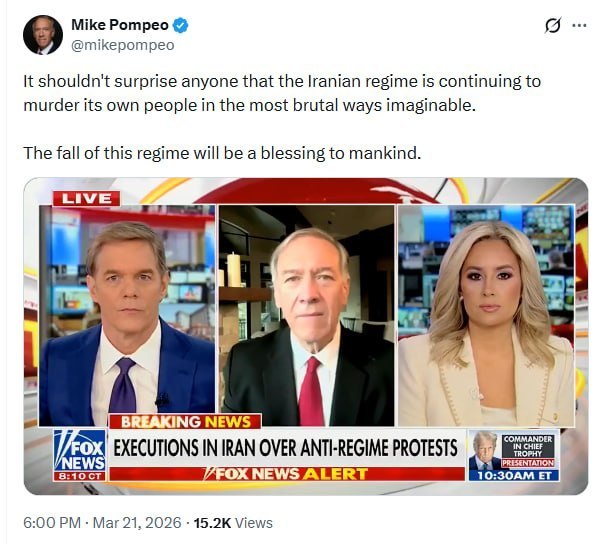Select the center guest panel of the video
Viewport: 605px width, 544px height.
pos(307,315)
